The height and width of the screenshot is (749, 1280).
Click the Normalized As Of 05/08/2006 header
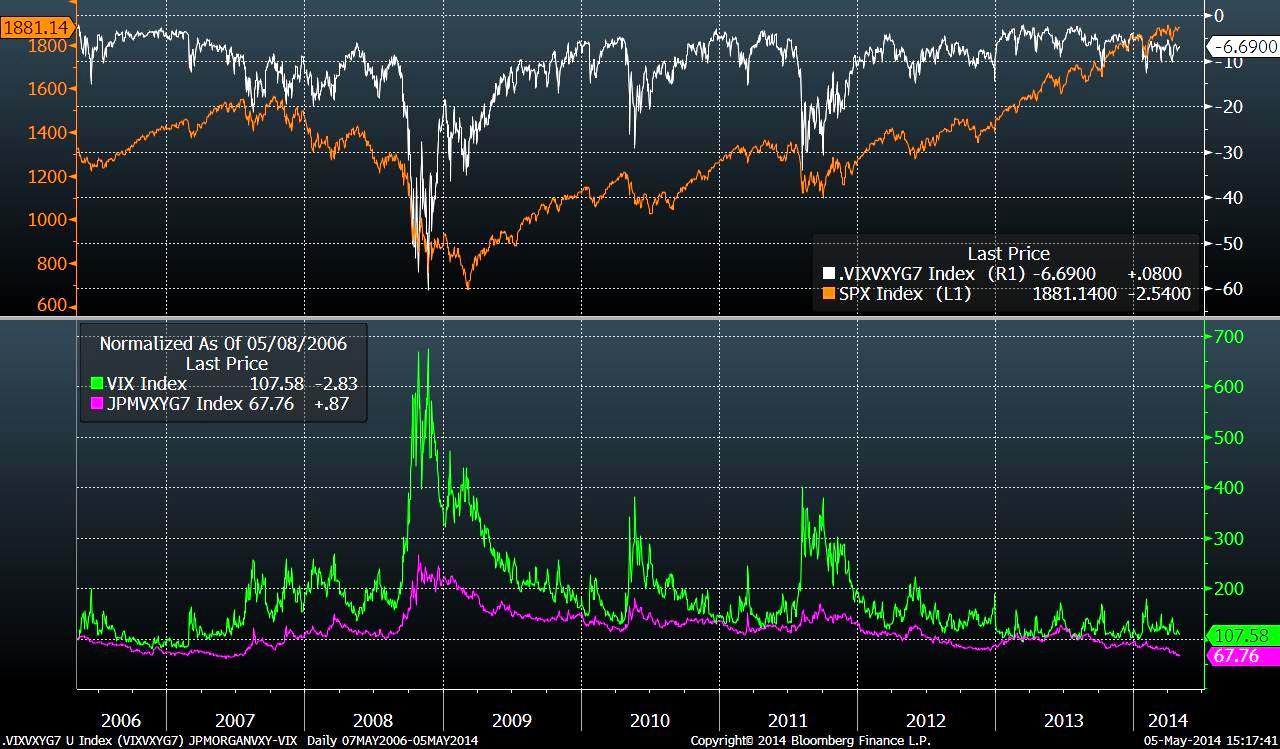[223, 344]
